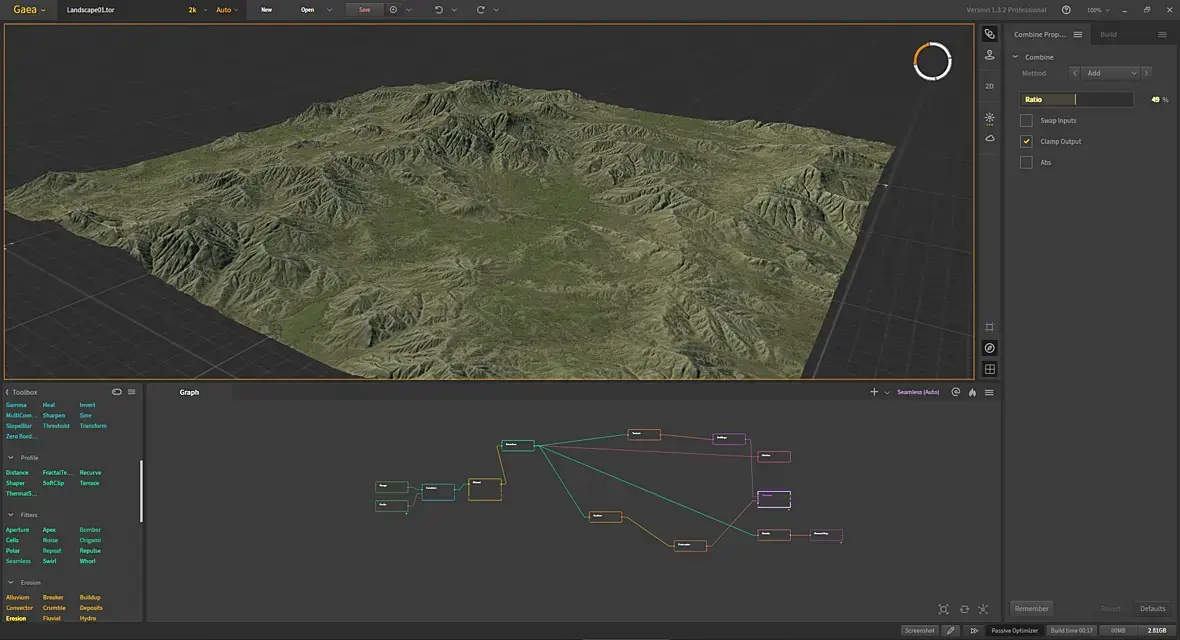Click the Redo arrow icon

click(x=480, y=10)
